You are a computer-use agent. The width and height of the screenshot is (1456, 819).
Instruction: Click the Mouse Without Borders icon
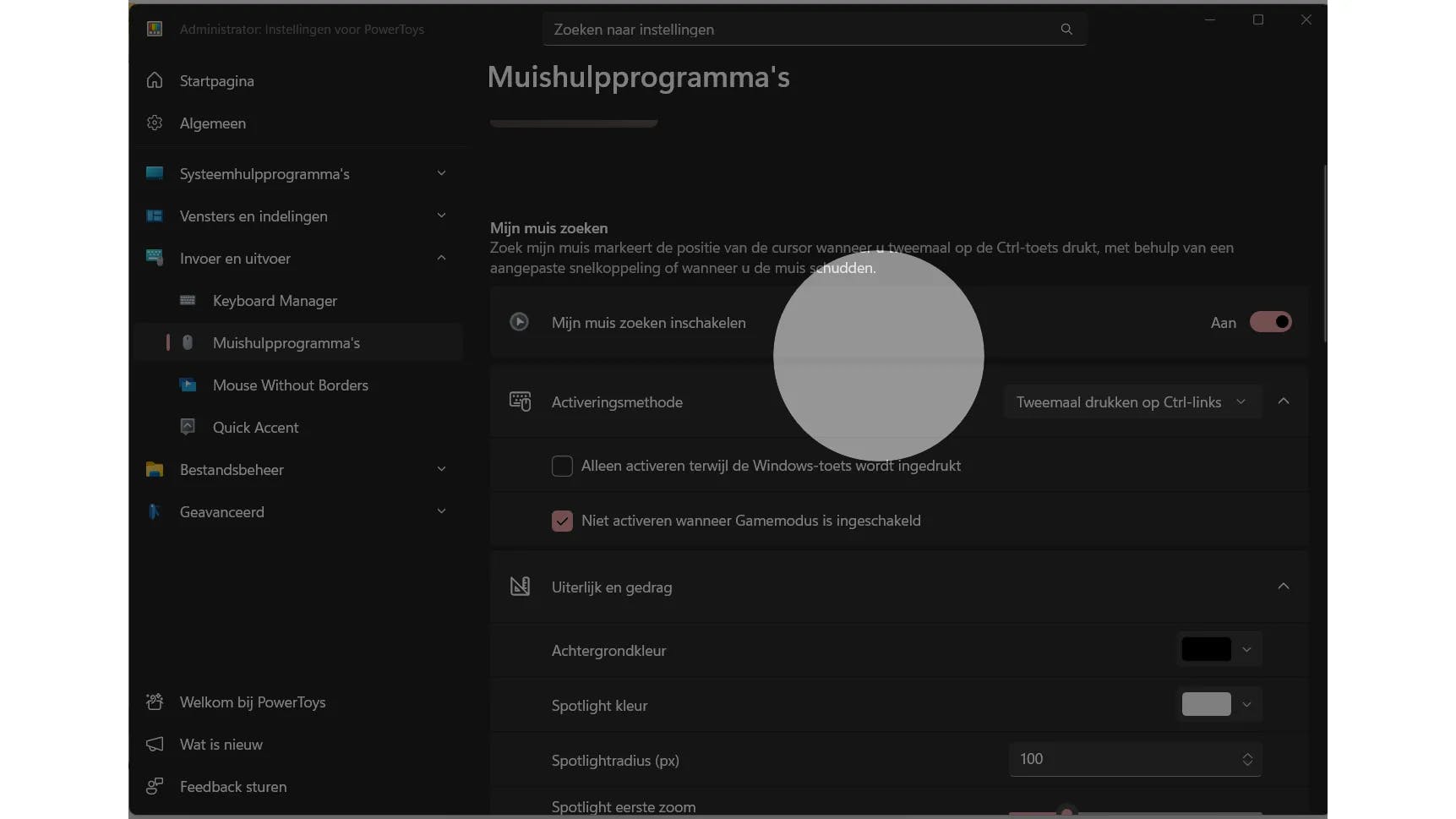pyautogui.click(x=188, y=385)
